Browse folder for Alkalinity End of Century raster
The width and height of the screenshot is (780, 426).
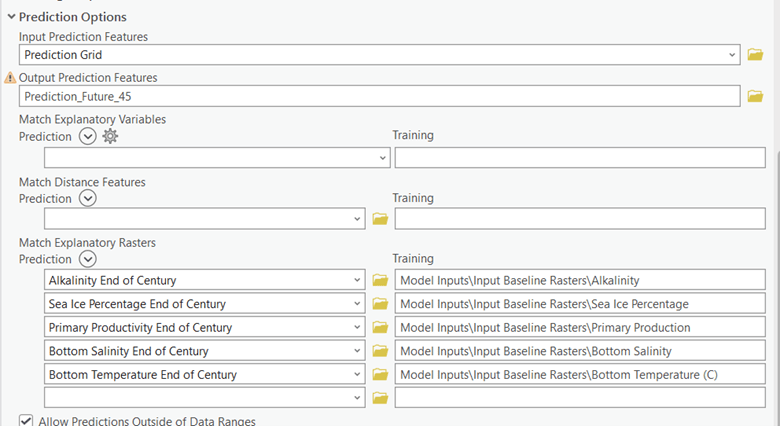point(380,281)
